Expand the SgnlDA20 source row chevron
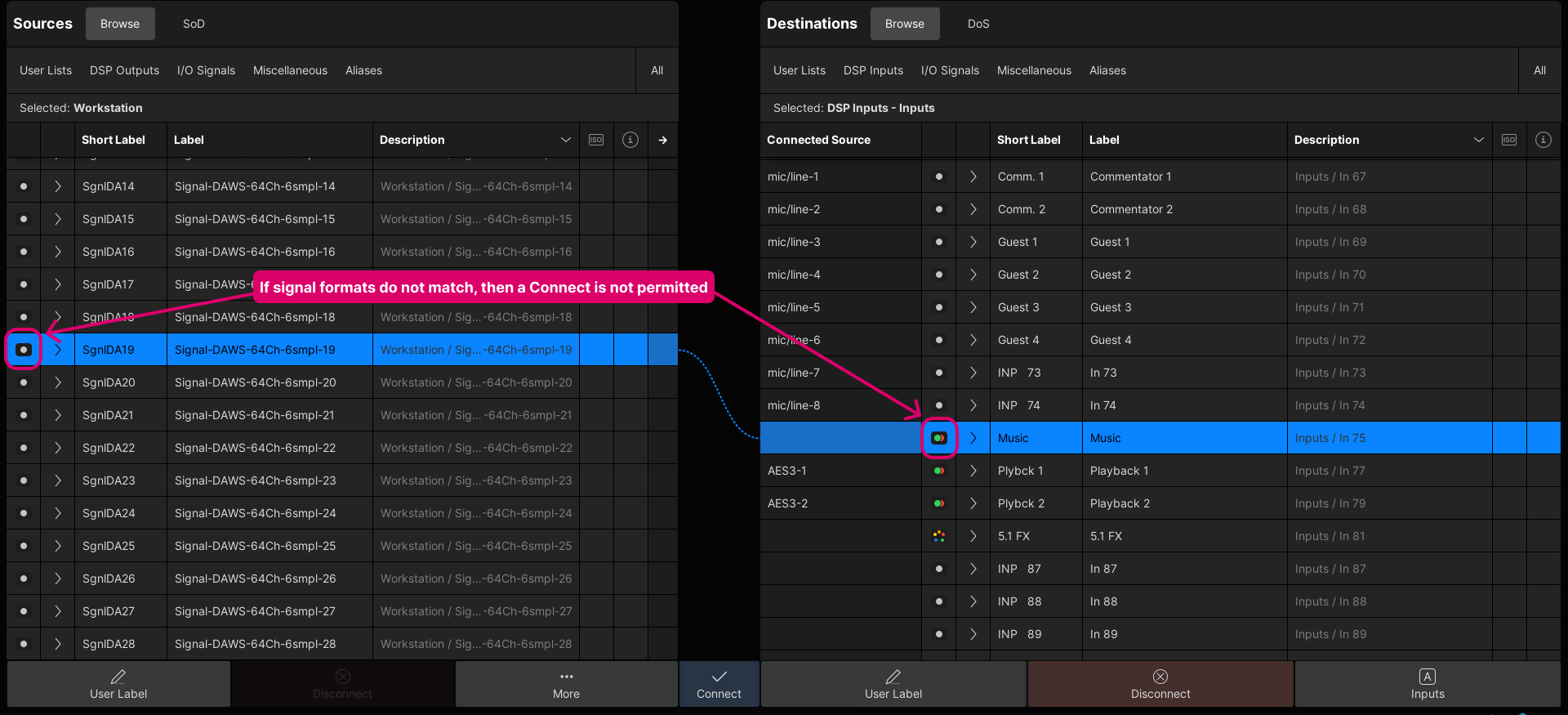 (x=58, y=382)
